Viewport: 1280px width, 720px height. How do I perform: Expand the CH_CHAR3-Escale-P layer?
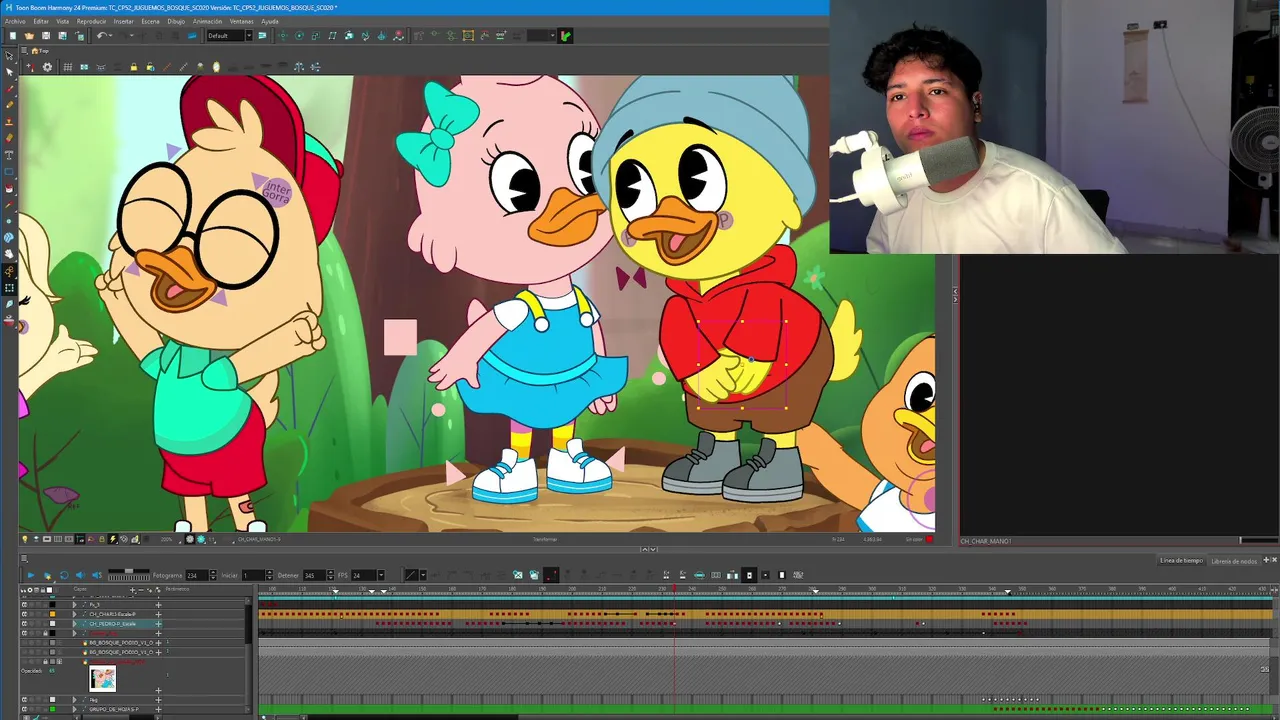tap(74, 614)
